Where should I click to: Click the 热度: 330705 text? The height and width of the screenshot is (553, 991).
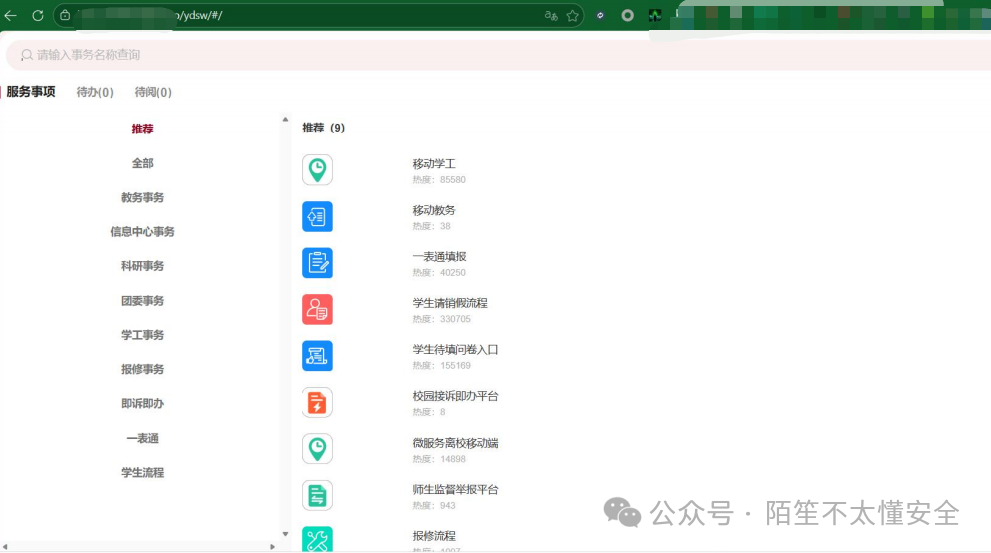pyautogui.click(x=441, y=319)
